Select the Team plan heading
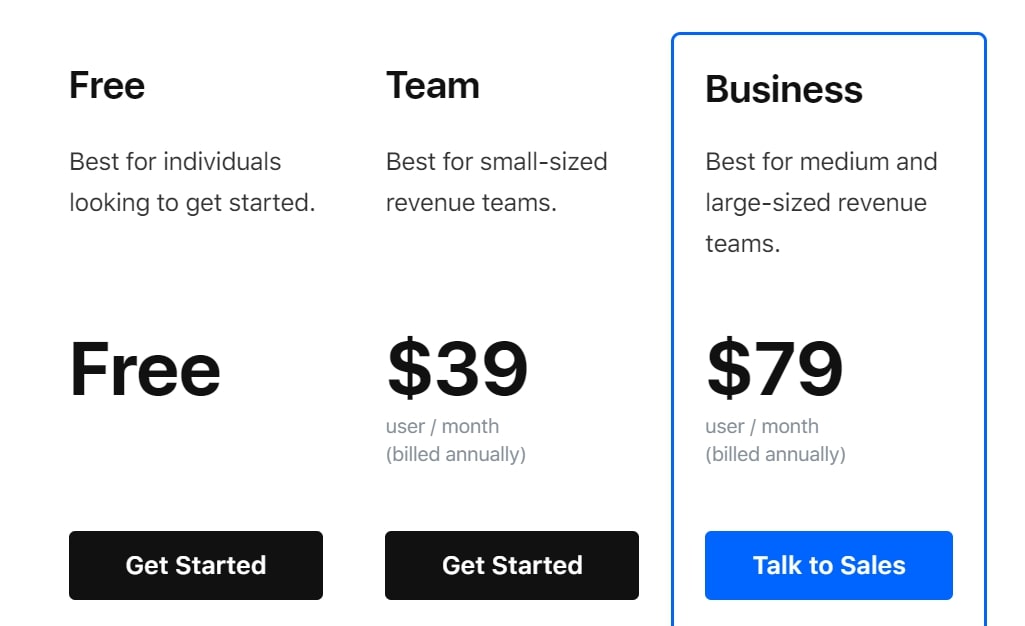This screenshot has height=626, width=1025. click(x=433, y=86)
